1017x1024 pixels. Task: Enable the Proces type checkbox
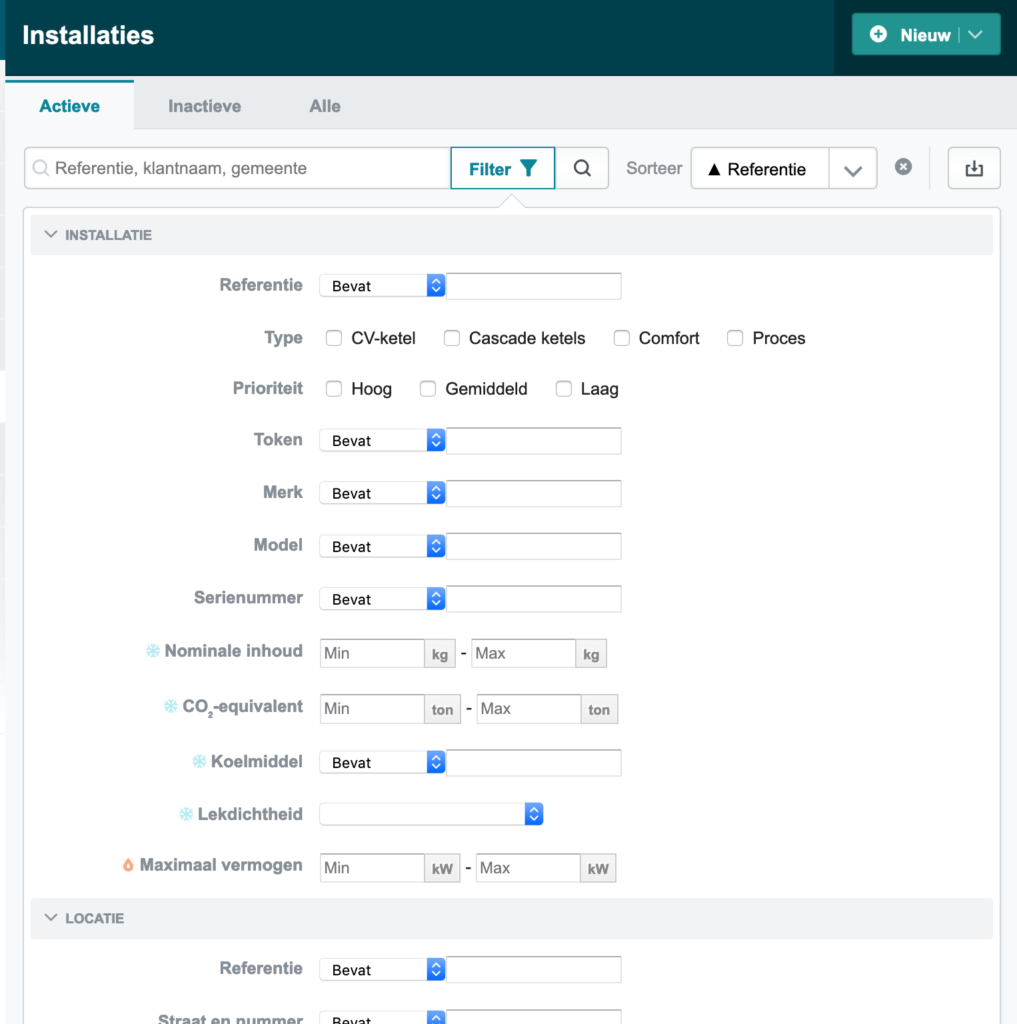735,338
